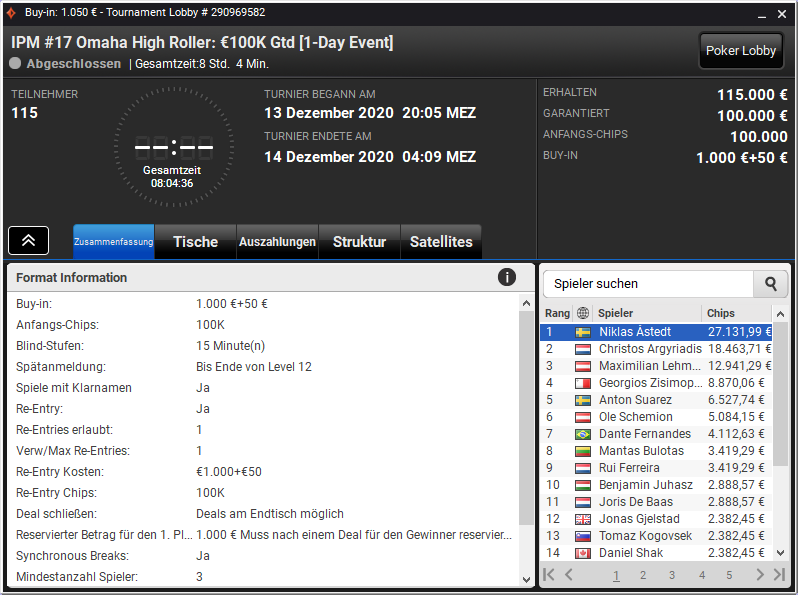Switch to the Auszahlungen tab
Image resolution: width=798 pixels, height=595 pixels.
[x=277, y=242]
